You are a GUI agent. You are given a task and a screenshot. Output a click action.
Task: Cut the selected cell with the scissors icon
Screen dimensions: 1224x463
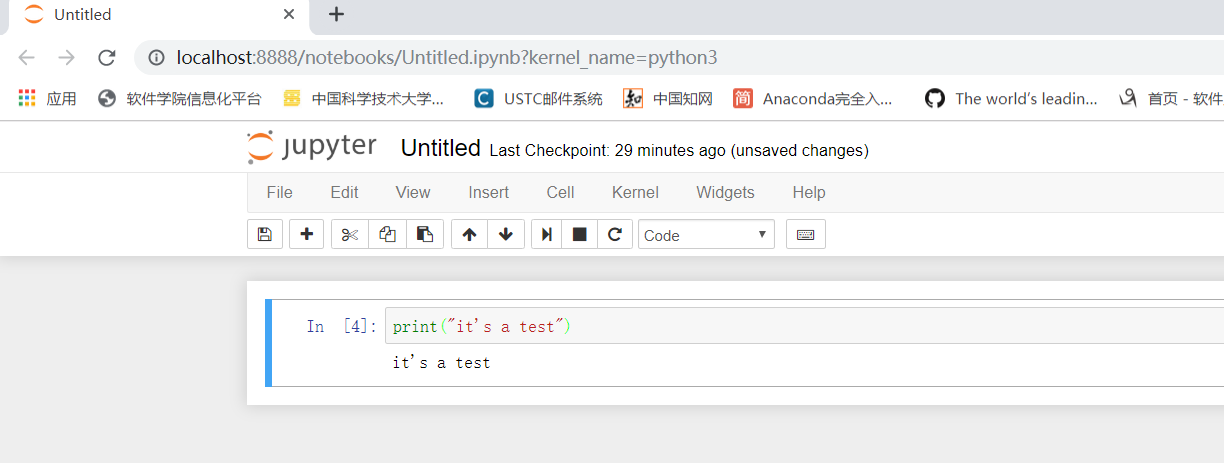click(349, 234)
